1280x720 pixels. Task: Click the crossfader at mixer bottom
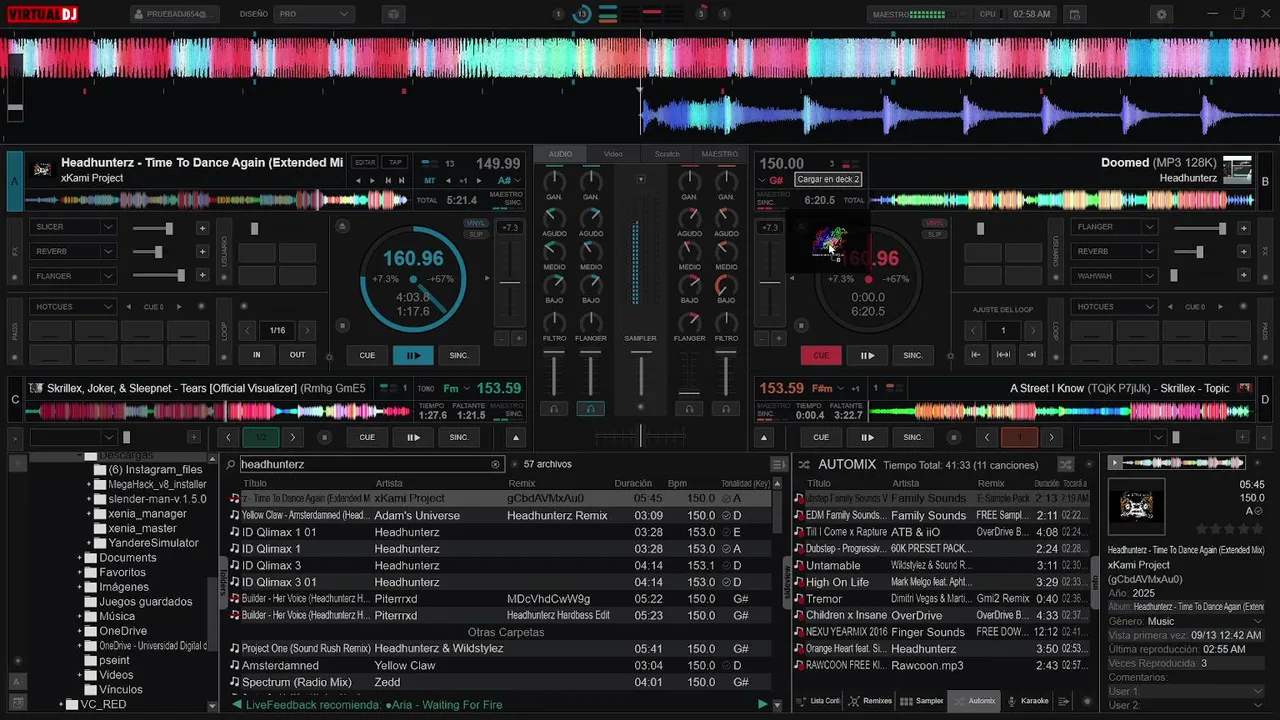[641, 435]
